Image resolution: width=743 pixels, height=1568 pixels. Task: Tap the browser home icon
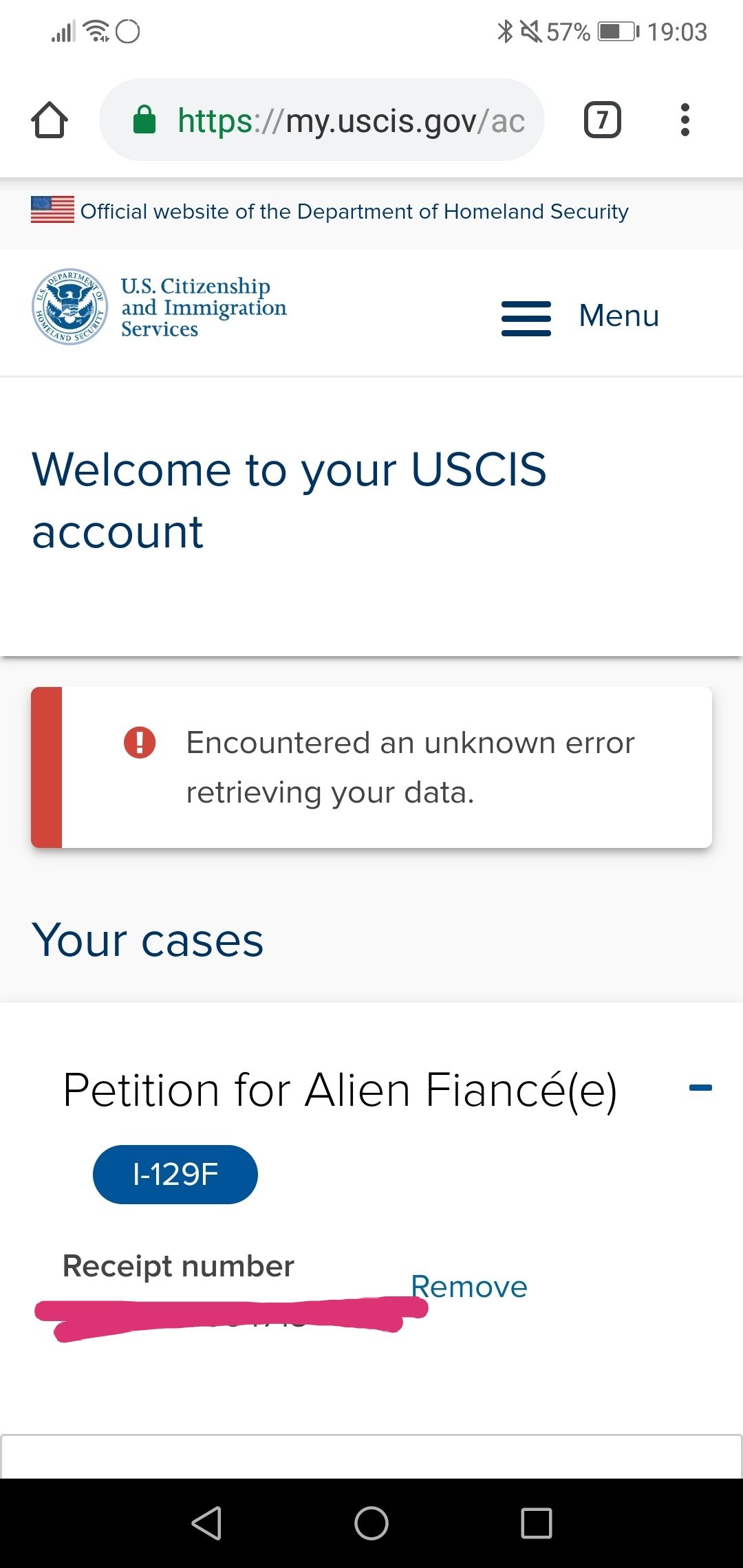50,120
